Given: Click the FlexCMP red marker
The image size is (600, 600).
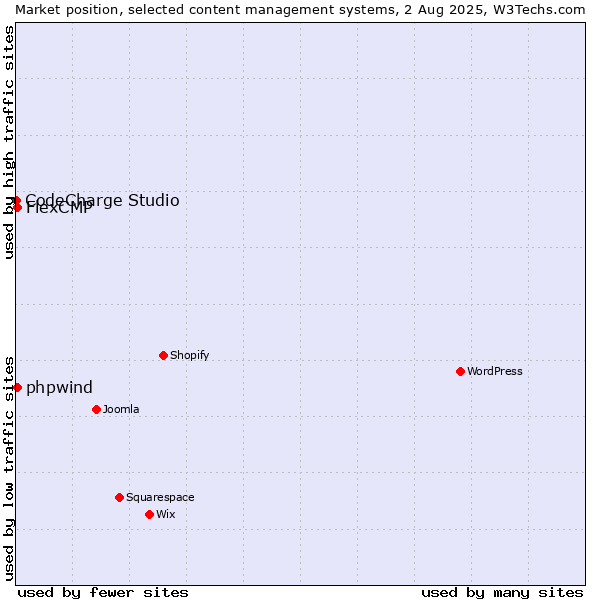Looking at the screenshot, I should click(17, 207).
